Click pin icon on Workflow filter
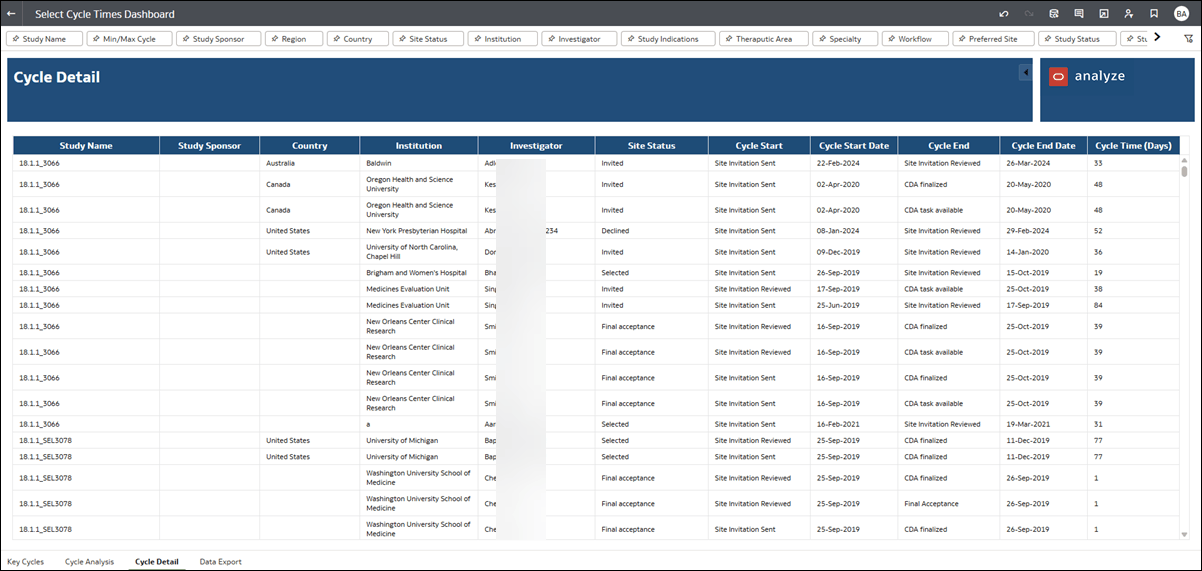The image size is (1202, 571). click(x=890, y=39)
